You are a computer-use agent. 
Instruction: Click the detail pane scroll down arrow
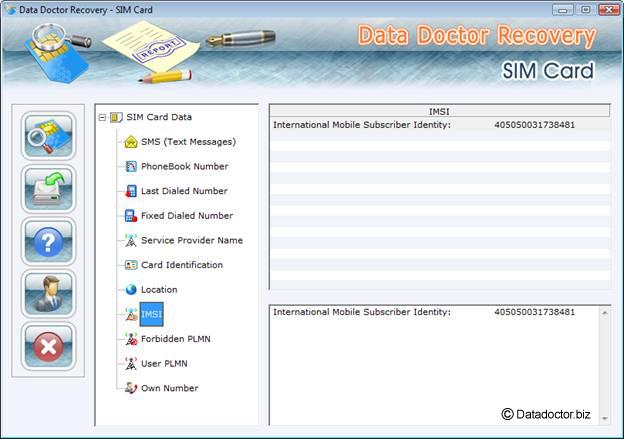[x=604, y=418]
